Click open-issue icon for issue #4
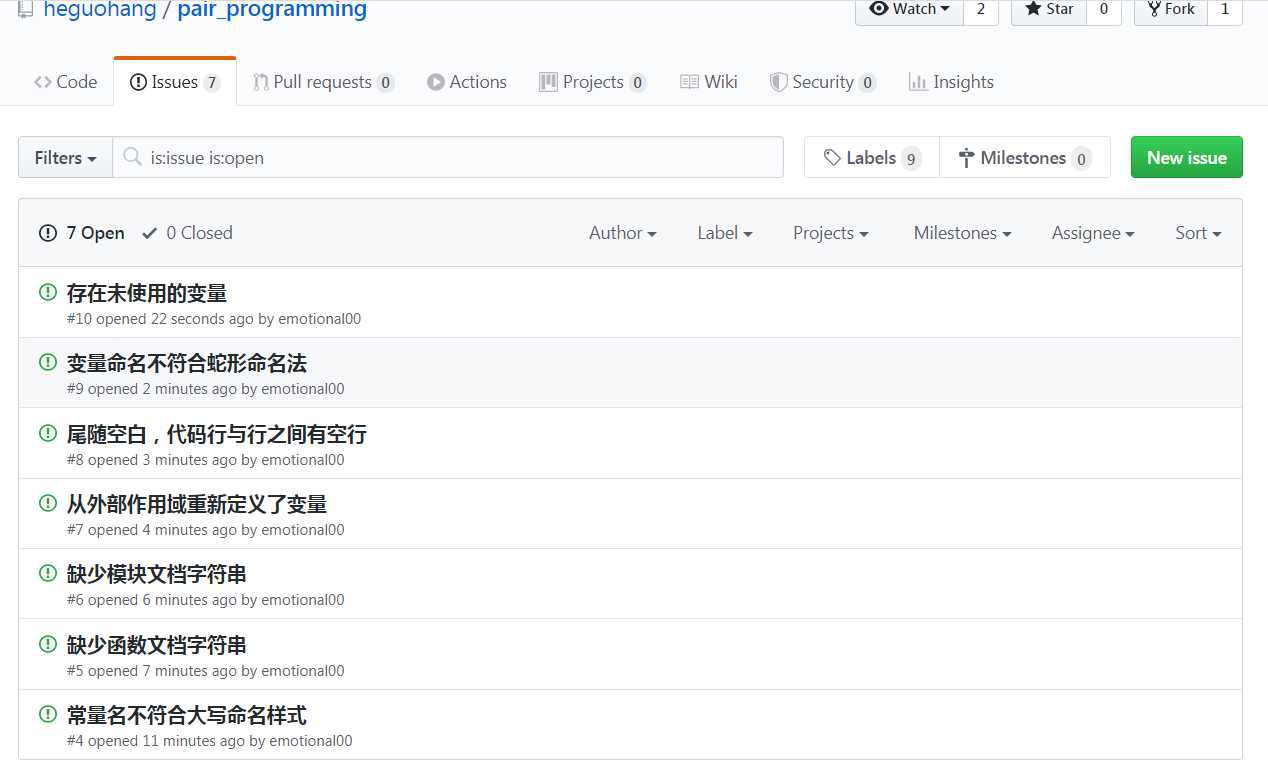 [x=47, y=714]
